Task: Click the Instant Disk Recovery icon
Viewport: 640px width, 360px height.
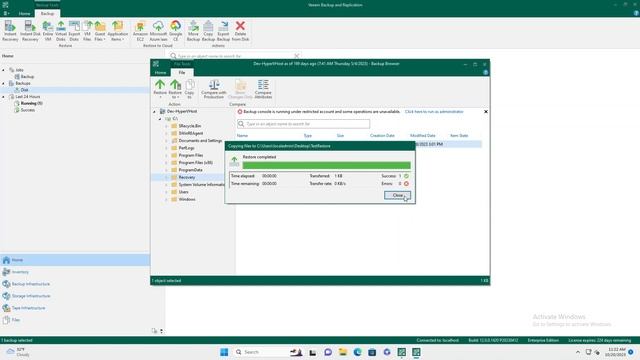Action: coord(30,31)
